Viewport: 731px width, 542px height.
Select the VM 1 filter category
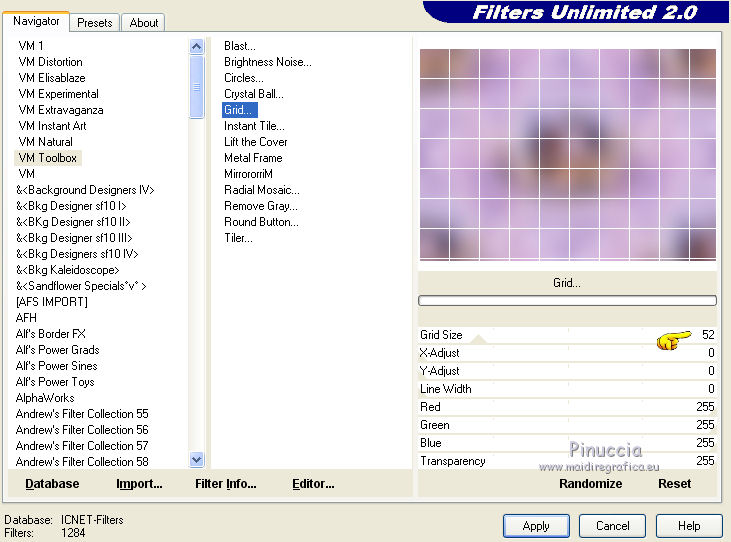click(31, 46)
